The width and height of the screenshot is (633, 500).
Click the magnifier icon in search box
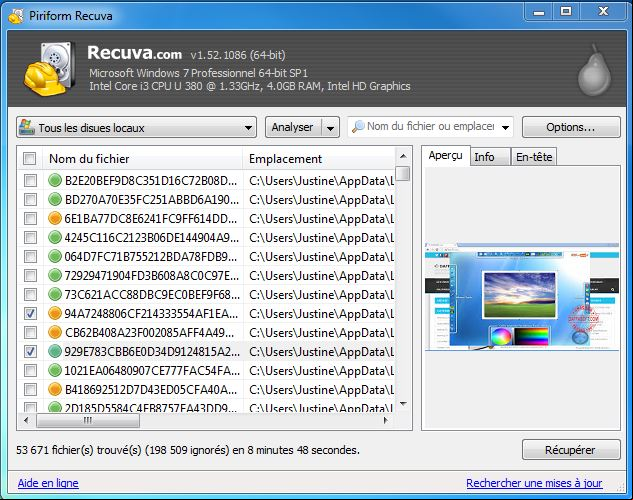[358, 127]
